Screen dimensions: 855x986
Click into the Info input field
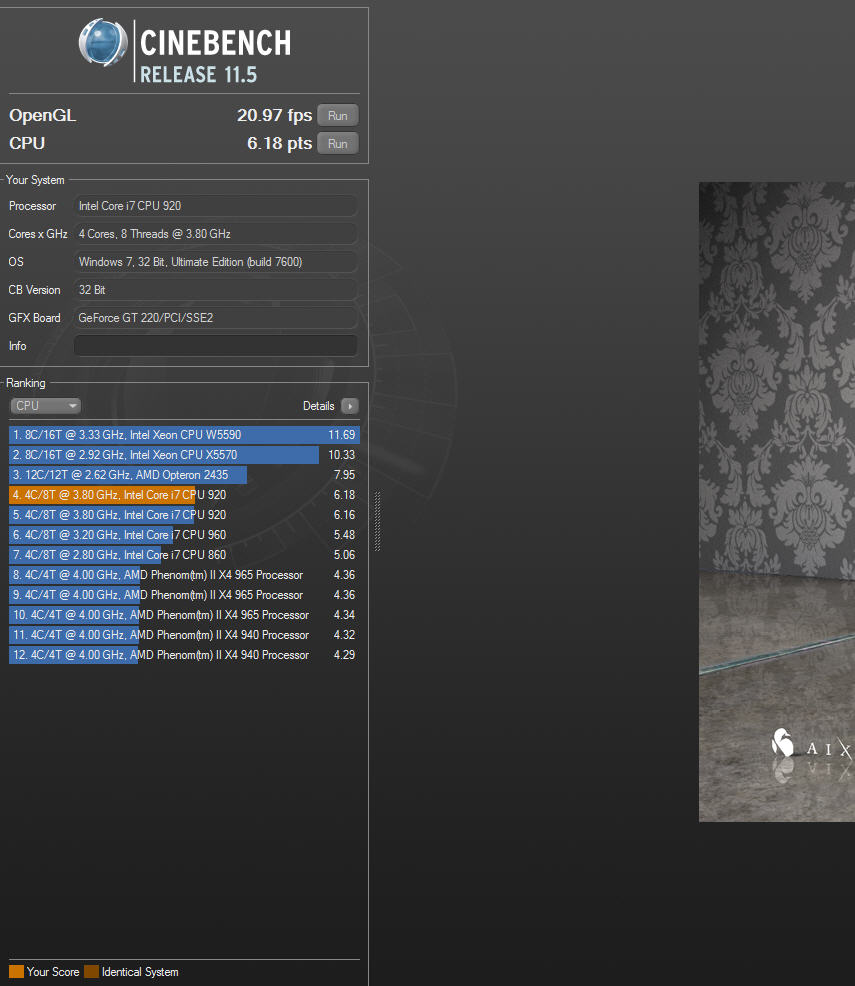tap(216, 346)
